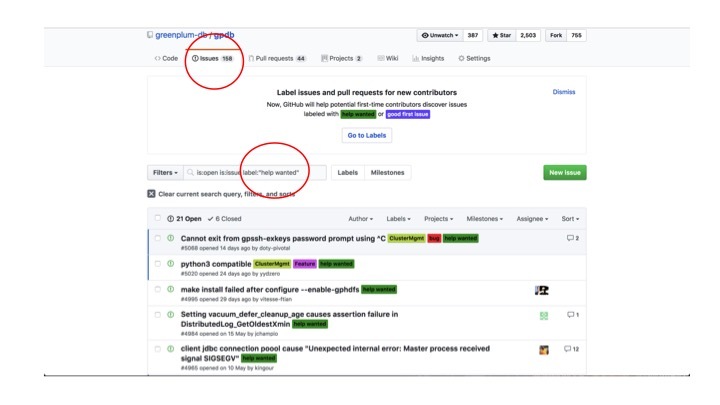Expand the Labels filter dropdown in list header
720x405 pixels.
(398, 219)
